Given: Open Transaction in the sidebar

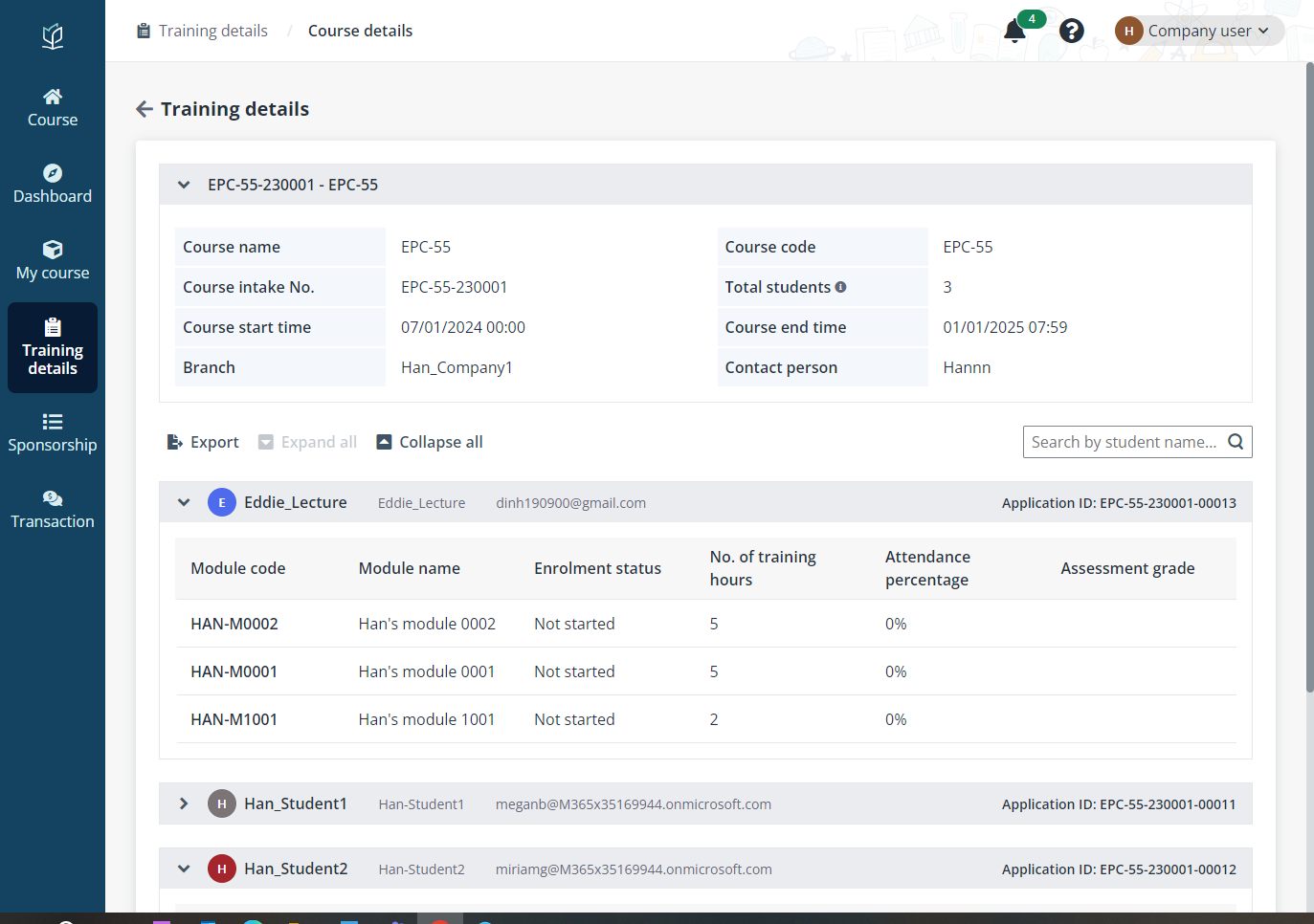Looking at the screenshot, I should coord(53,510).
